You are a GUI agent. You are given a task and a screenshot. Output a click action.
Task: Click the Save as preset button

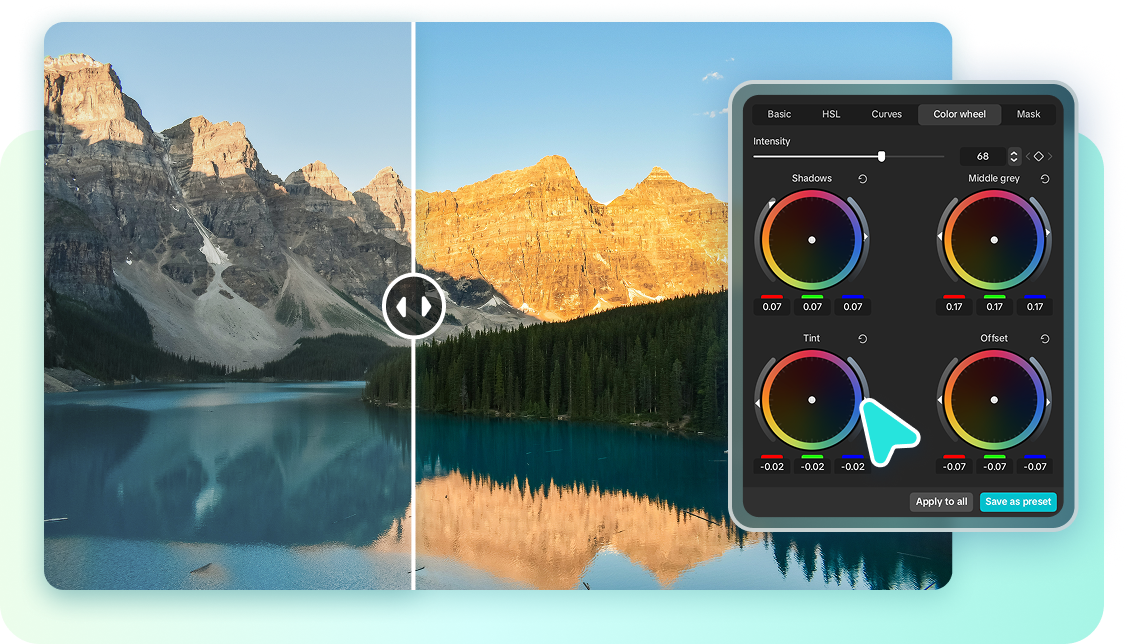click(1018, 501)
